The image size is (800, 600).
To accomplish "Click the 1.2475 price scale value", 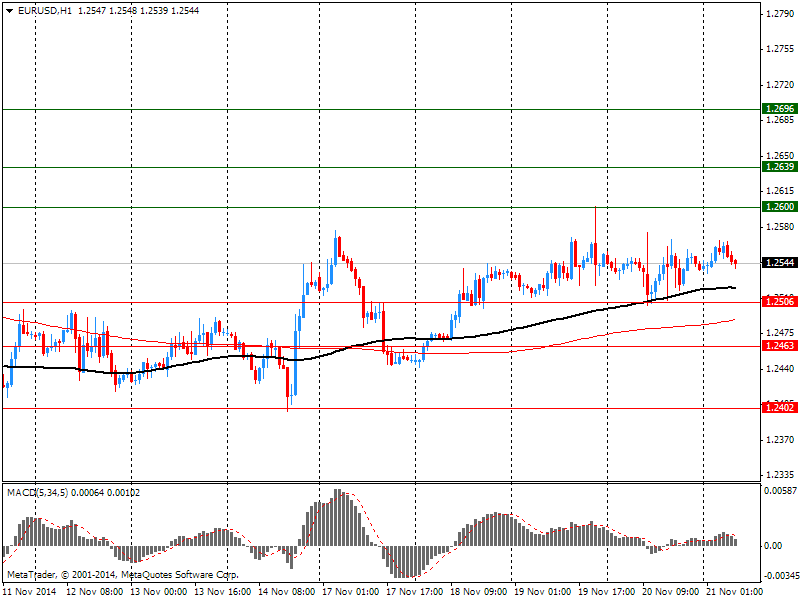I will (x=780, y=333).
